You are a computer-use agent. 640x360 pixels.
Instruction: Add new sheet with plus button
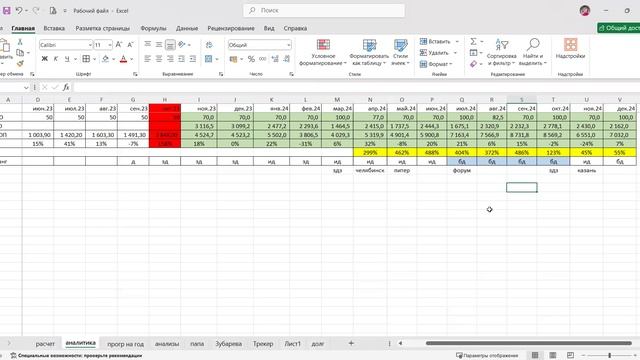(x=351, y=343)
